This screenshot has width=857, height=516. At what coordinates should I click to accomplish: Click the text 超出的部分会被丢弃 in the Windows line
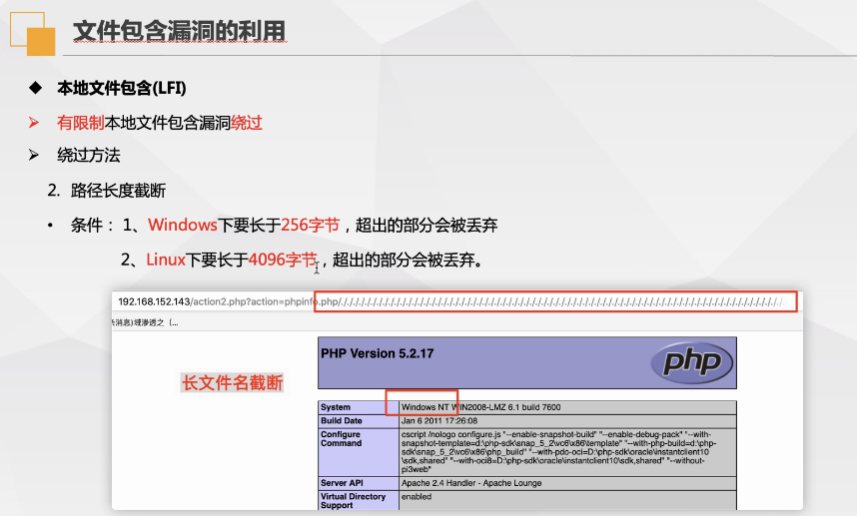point(426,225)
